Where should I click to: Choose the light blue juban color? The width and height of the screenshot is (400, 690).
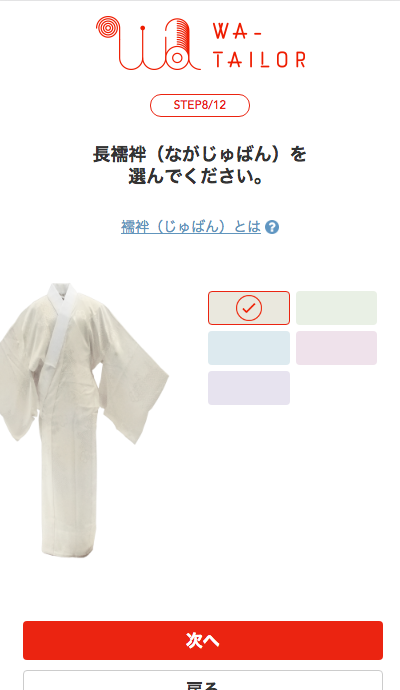click(249, 348)
